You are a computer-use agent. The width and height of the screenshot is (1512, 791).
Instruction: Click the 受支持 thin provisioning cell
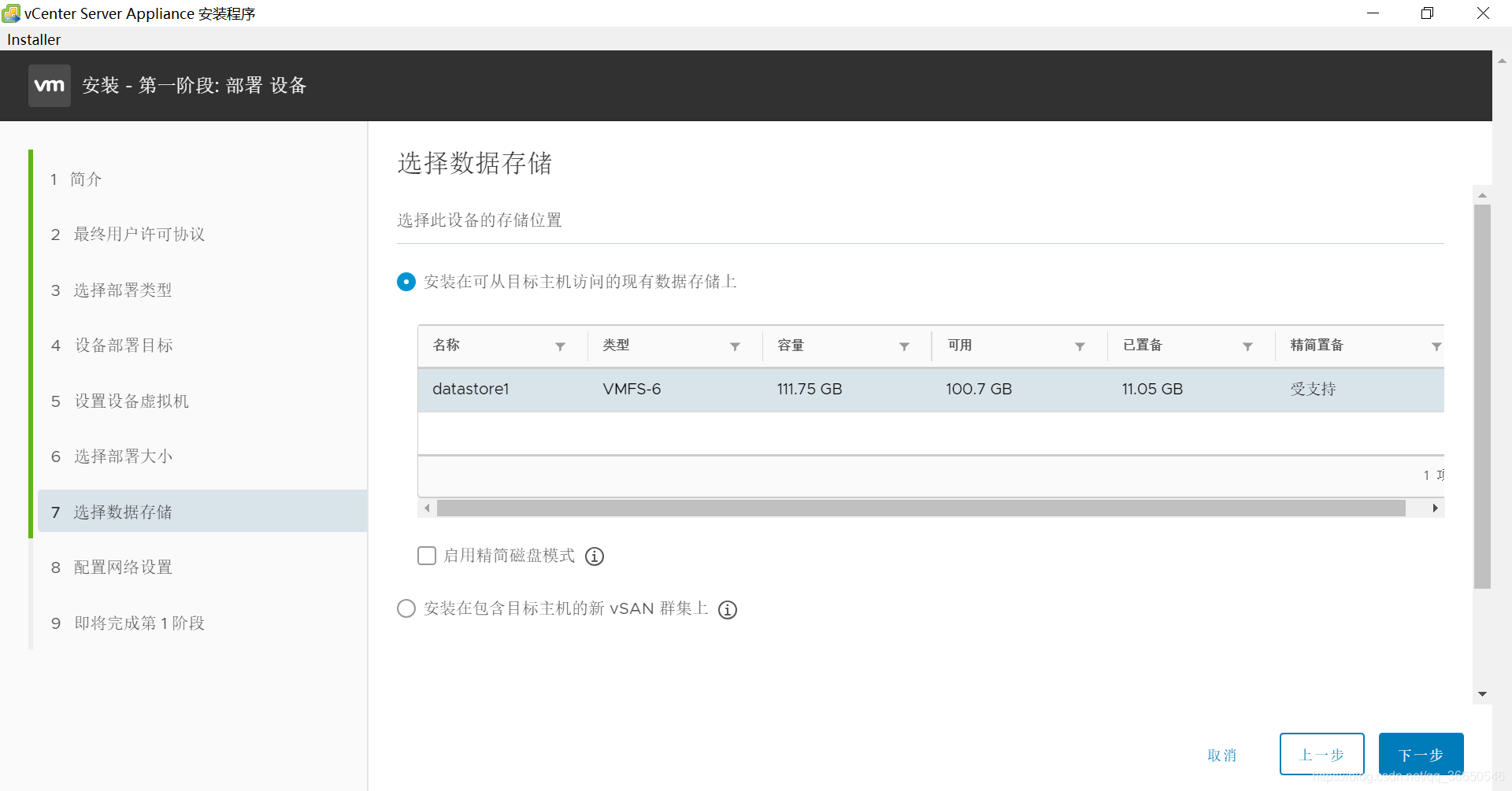(x=1313, y=389)
